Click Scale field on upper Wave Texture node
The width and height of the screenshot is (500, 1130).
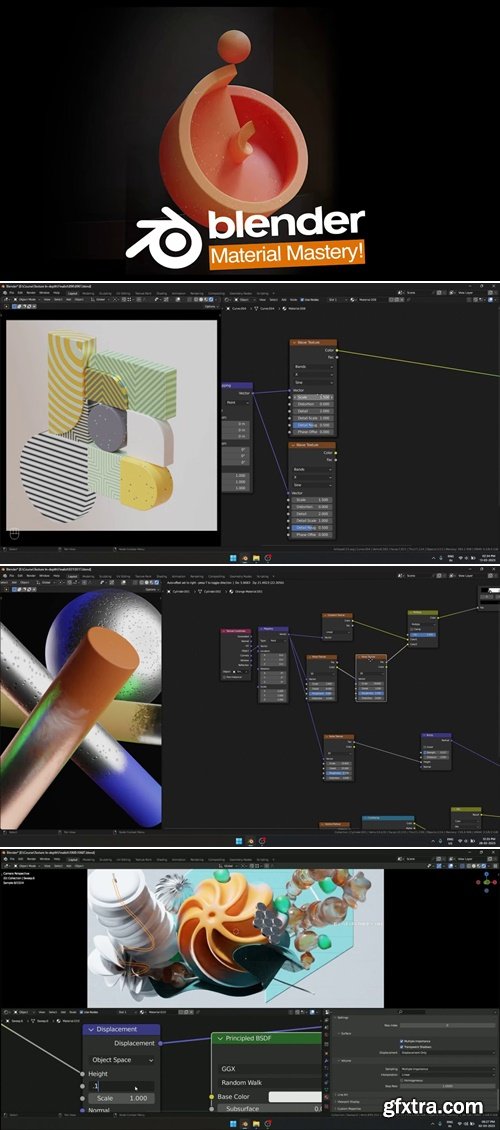pos(313,397)
